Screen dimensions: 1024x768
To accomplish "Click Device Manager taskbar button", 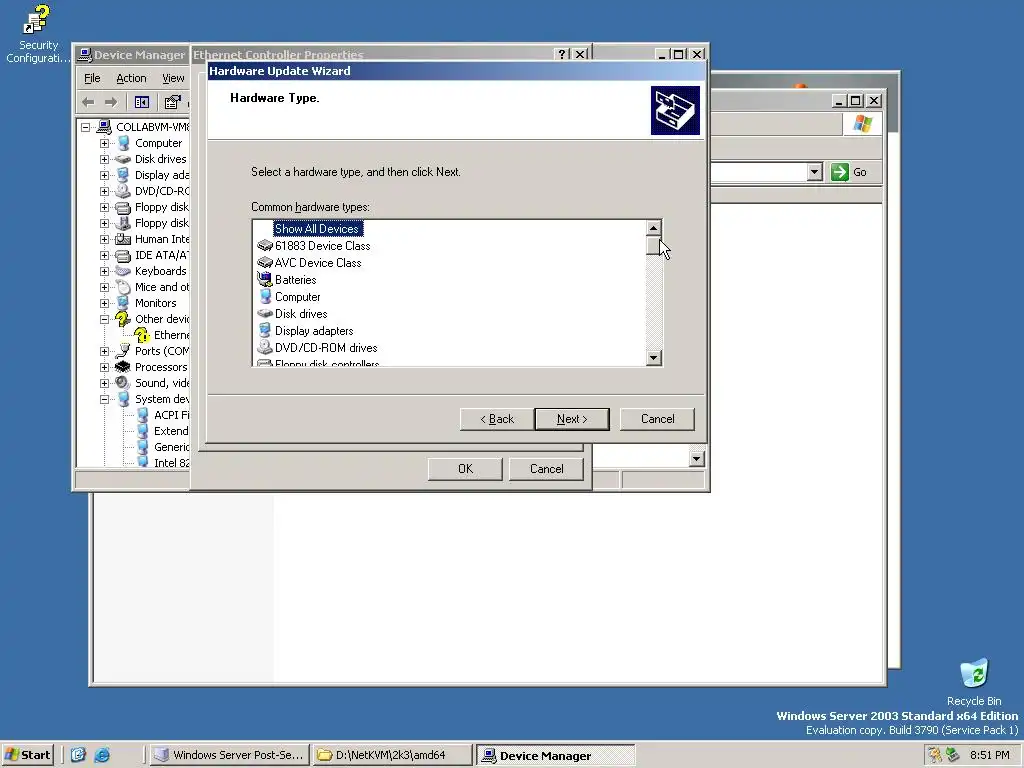I will pos(555,755).
